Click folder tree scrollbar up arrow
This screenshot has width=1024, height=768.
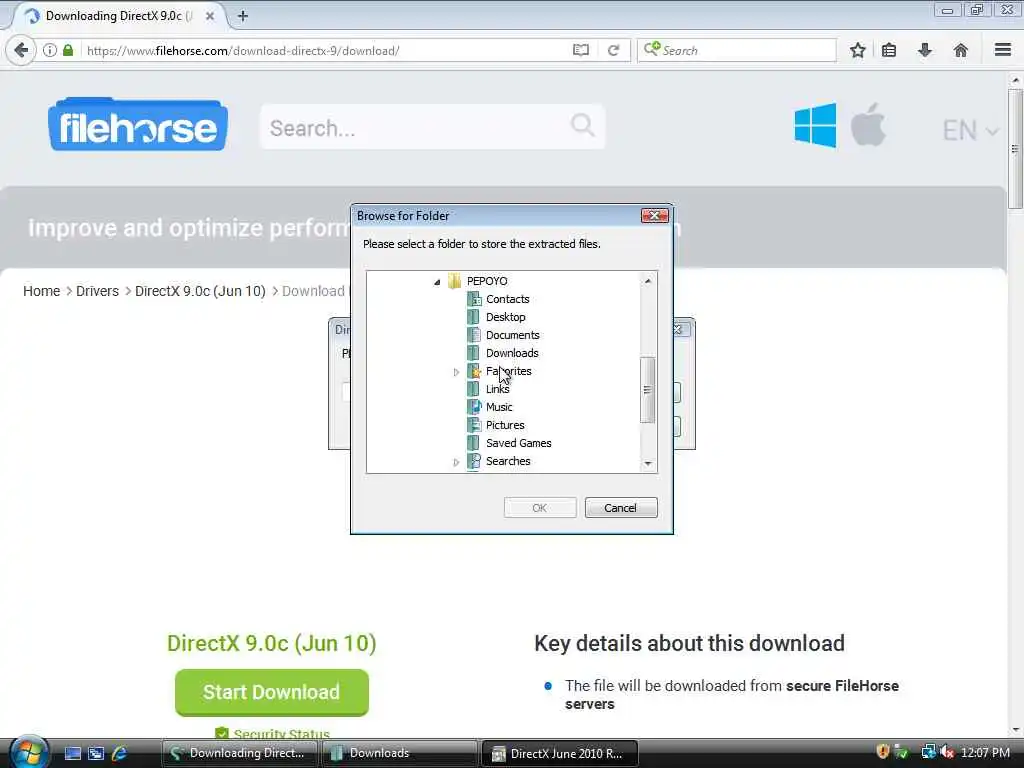tap(648, 281)
